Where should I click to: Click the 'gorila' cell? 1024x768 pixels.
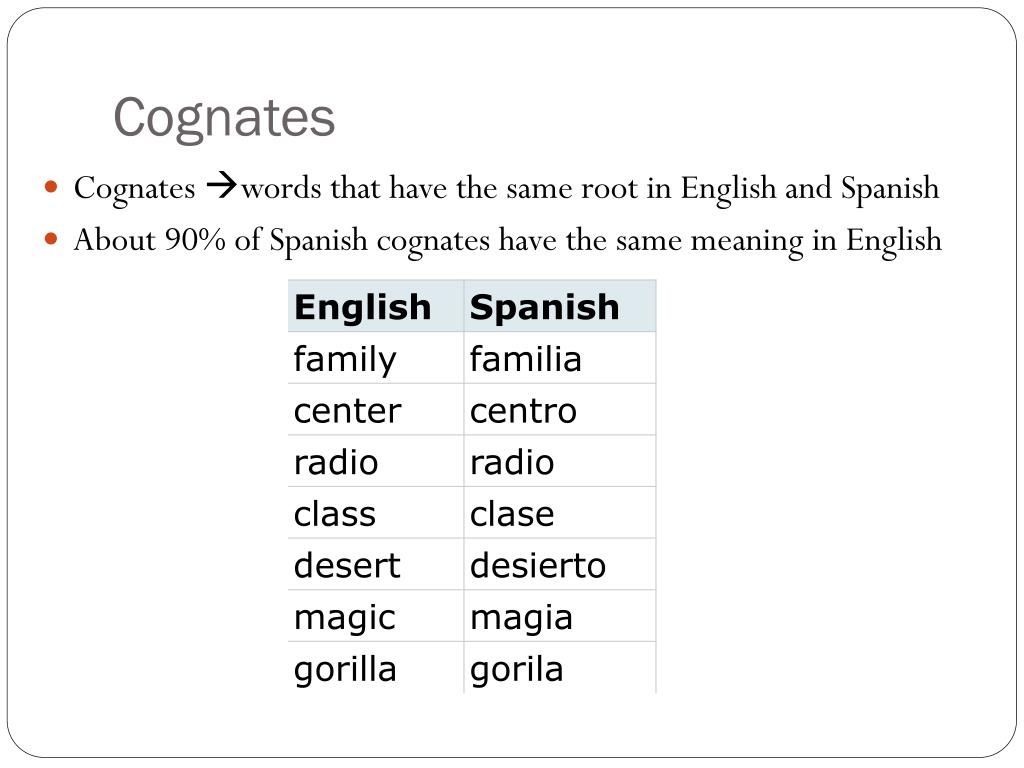560,667
